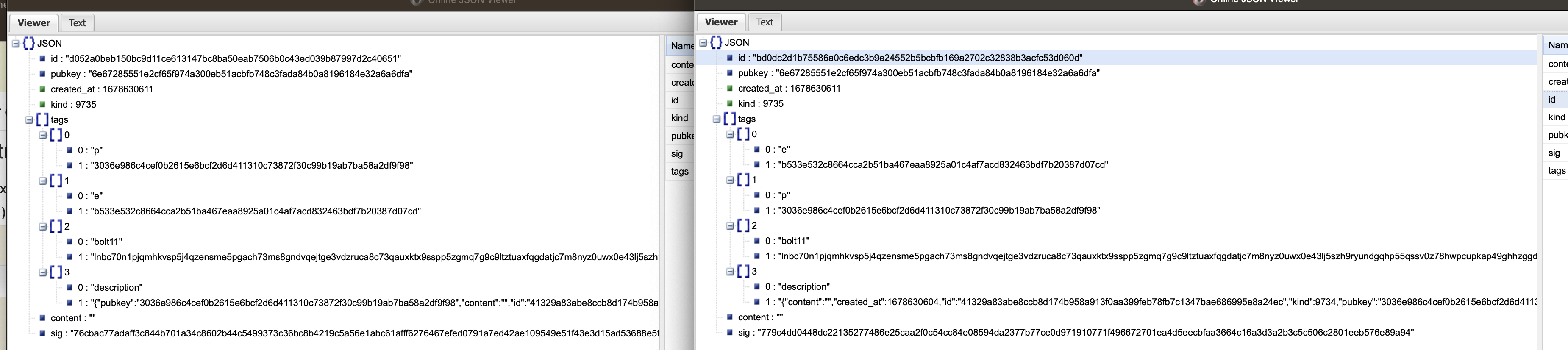The width and height of the screenshot is (1568, 350).
Task: Select the id row starting with bd0dc2d1b
Action: tap(909, 58)
